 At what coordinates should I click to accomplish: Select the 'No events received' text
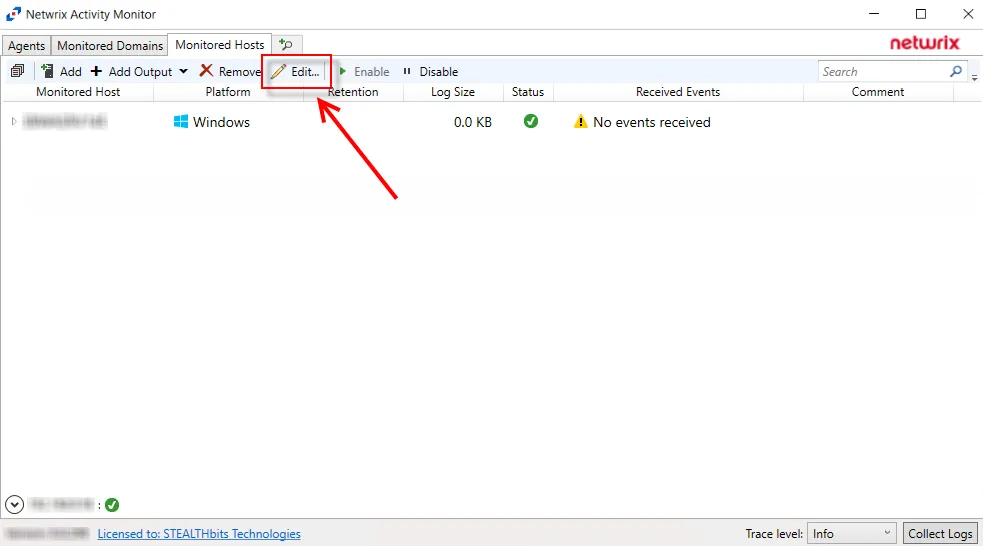651,122
